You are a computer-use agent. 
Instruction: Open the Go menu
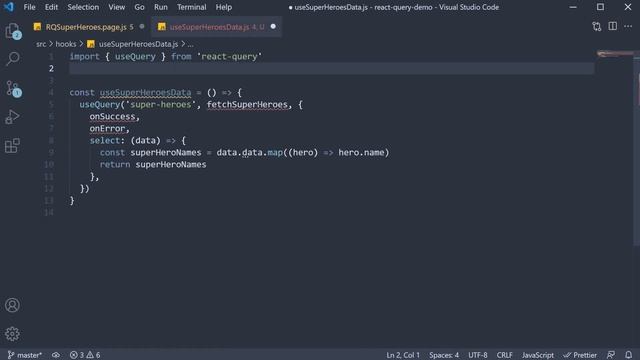(140, 7)
